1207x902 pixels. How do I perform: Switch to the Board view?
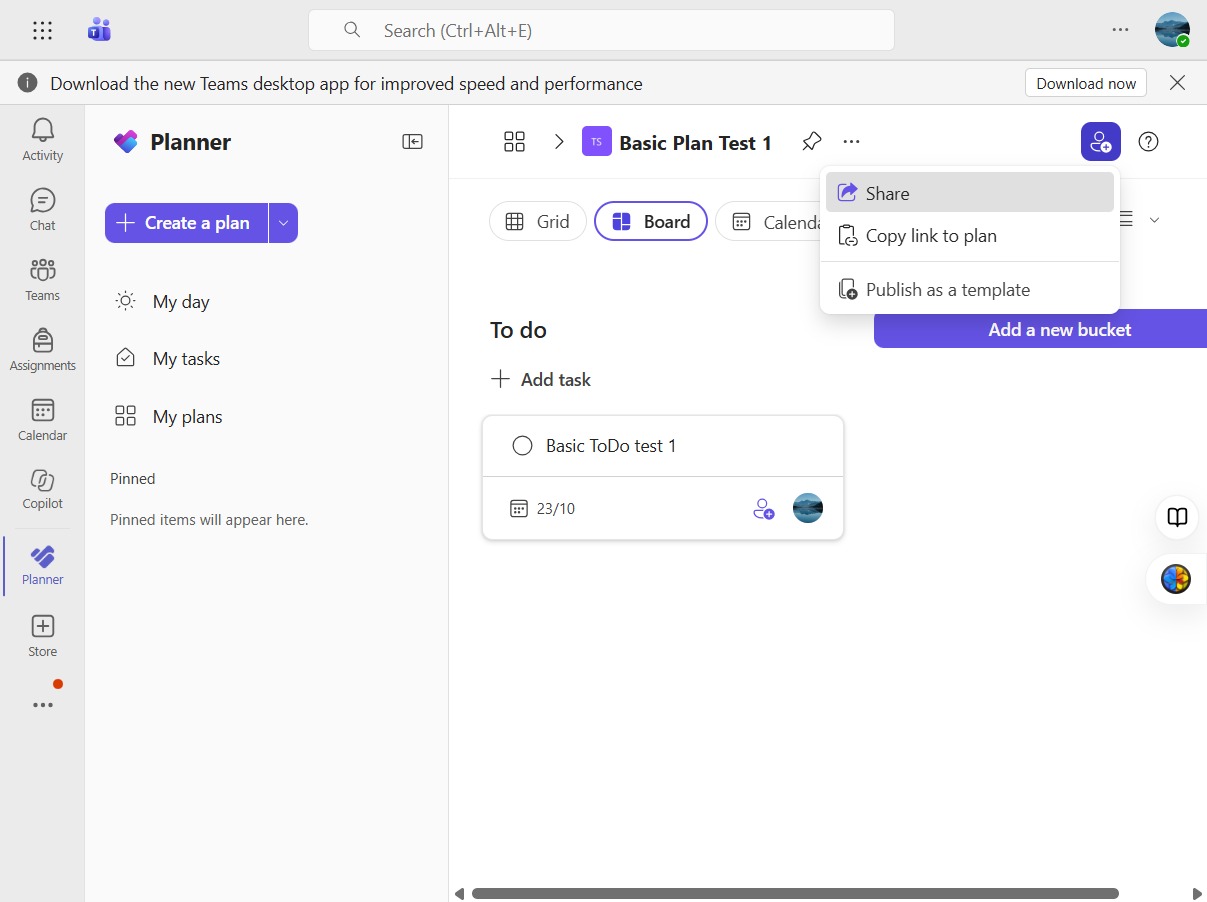[651, 222]
